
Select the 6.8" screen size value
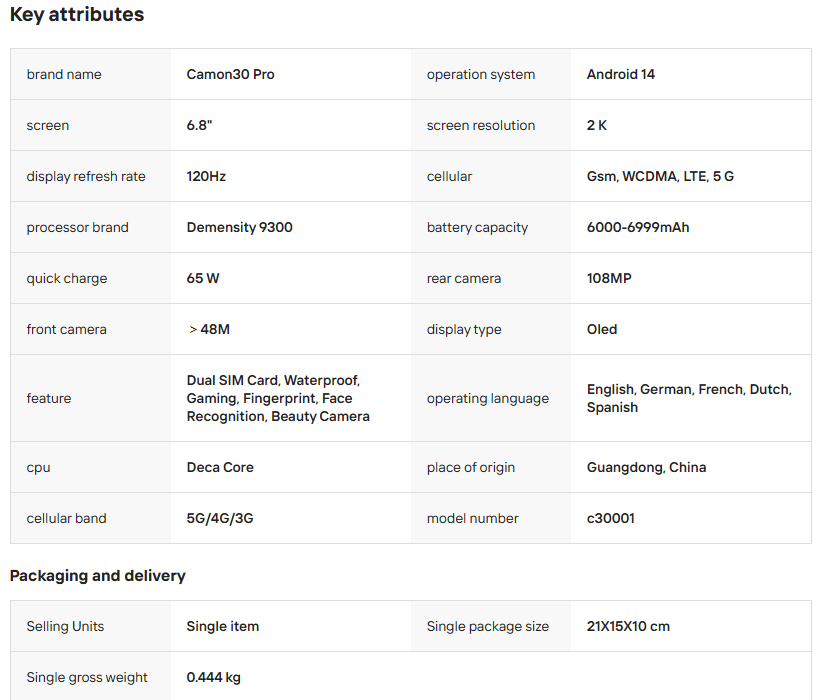pyautogui.click(x=199, y=126)
